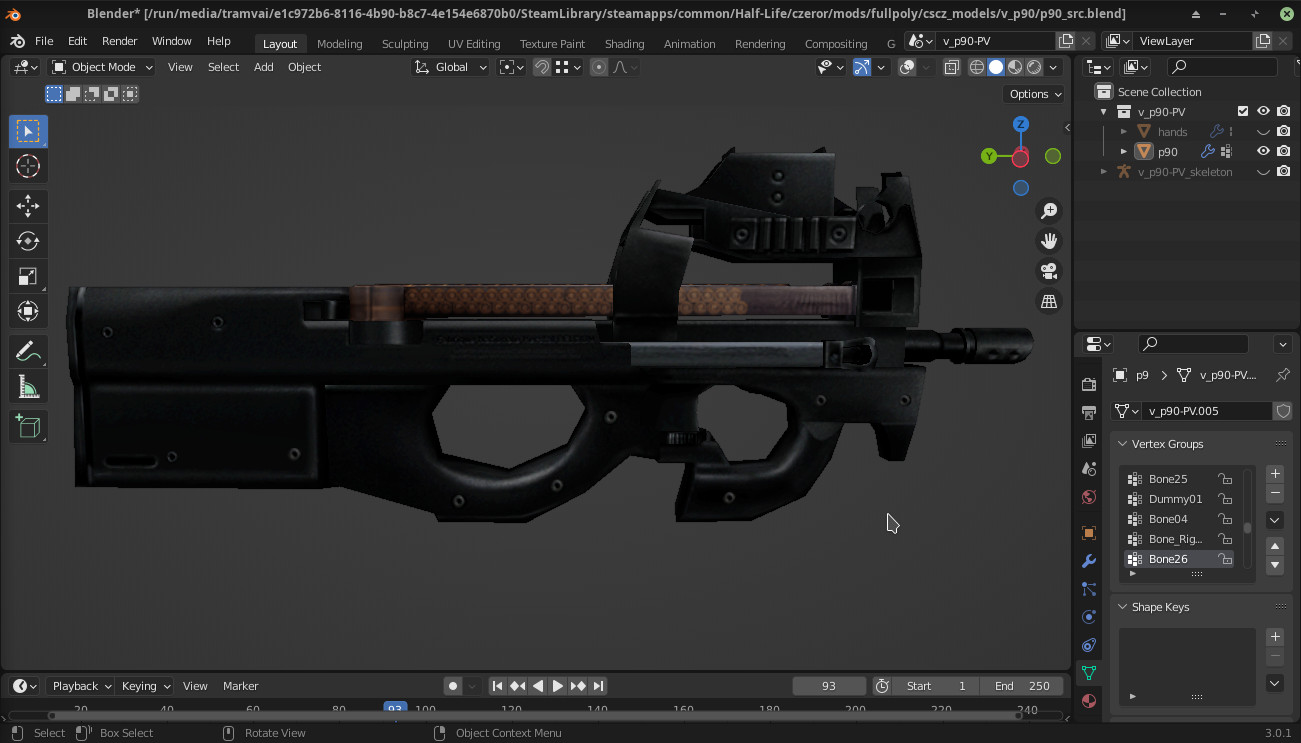The image size is (1301, 743).
Task: Select the Rotate tool
Action: tap(27, 240)
